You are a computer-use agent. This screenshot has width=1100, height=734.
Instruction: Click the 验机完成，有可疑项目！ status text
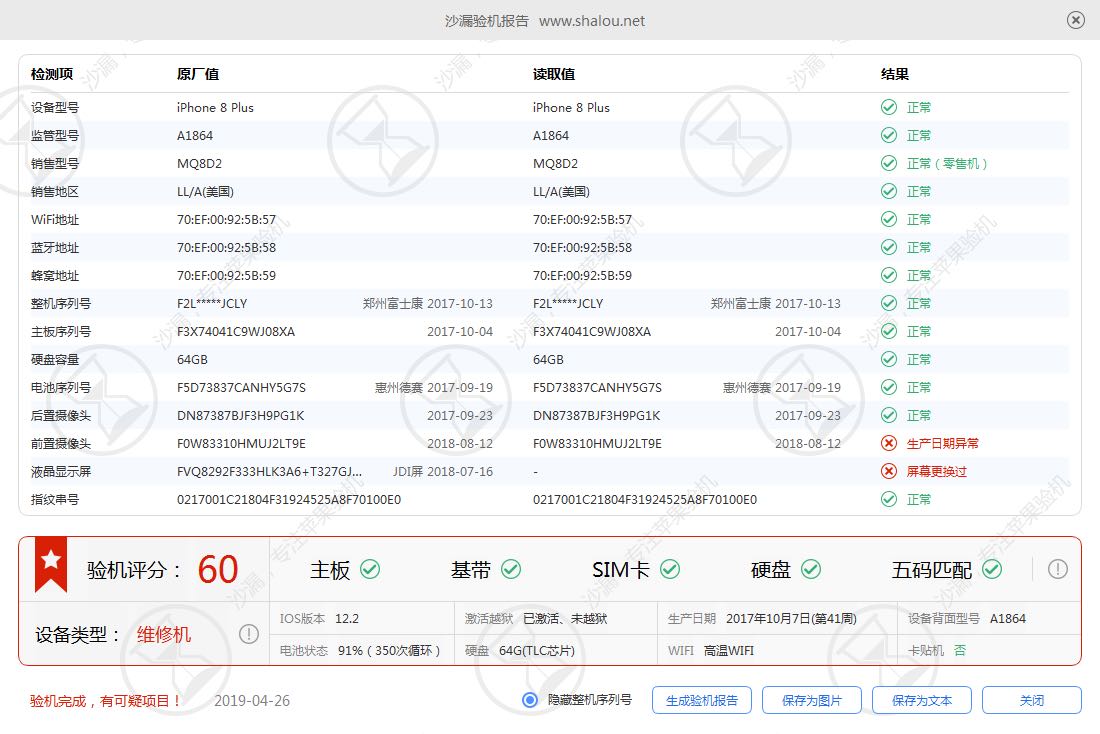(x=106, y=701)
